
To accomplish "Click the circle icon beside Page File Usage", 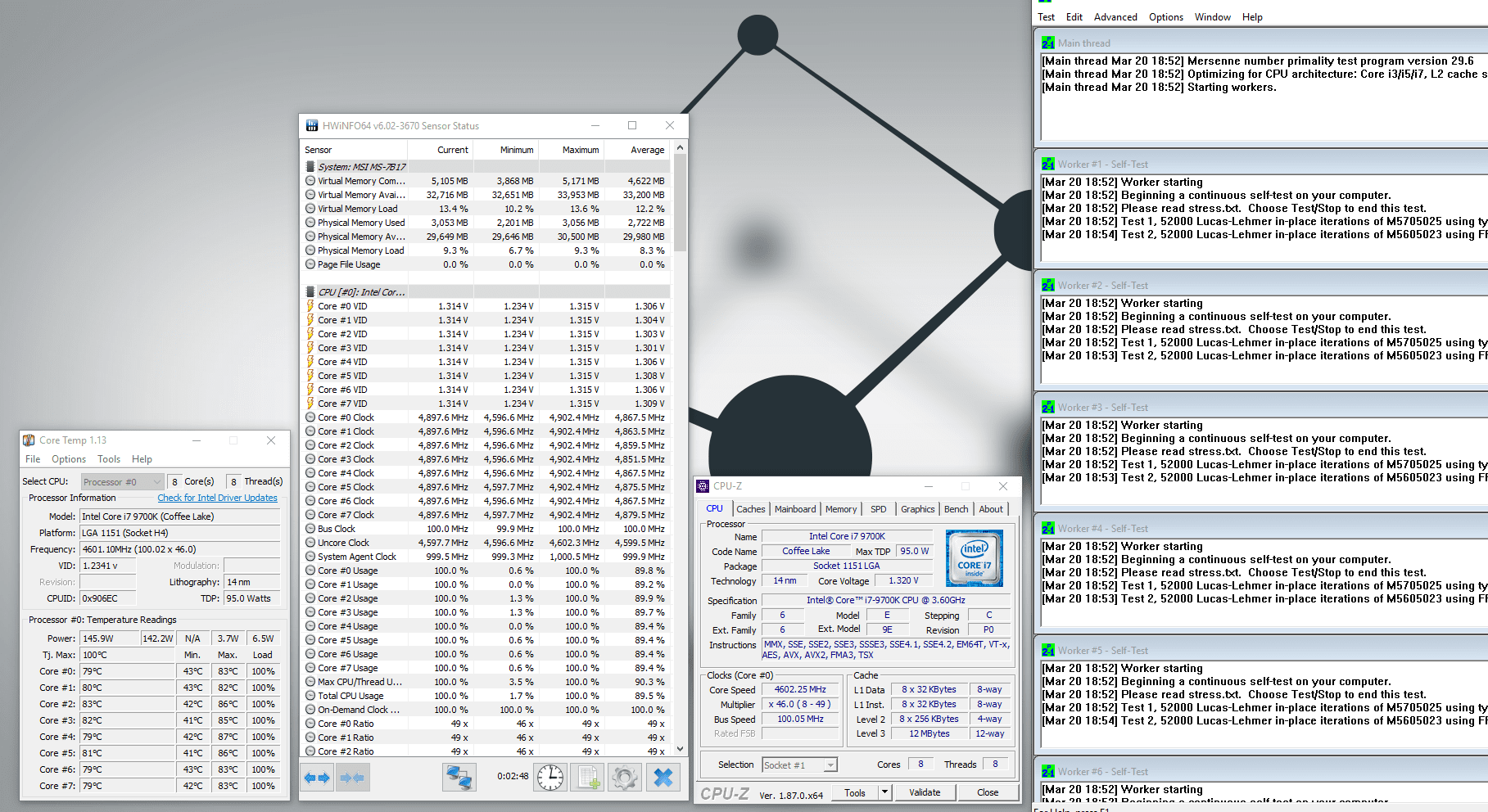I will 310,264.
